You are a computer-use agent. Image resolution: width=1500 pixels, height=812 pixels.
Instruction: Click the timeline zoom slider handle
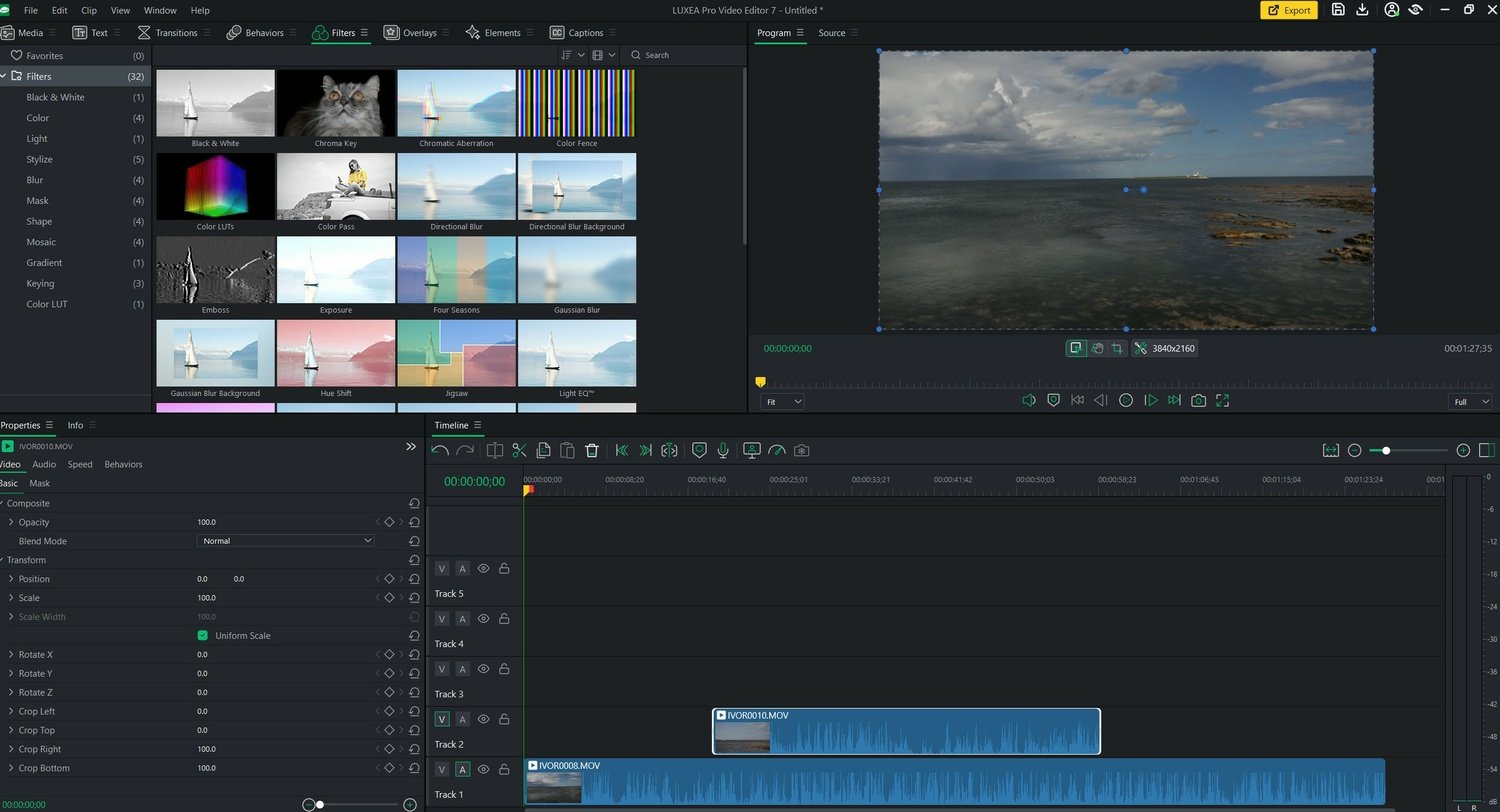(1386, 451)
